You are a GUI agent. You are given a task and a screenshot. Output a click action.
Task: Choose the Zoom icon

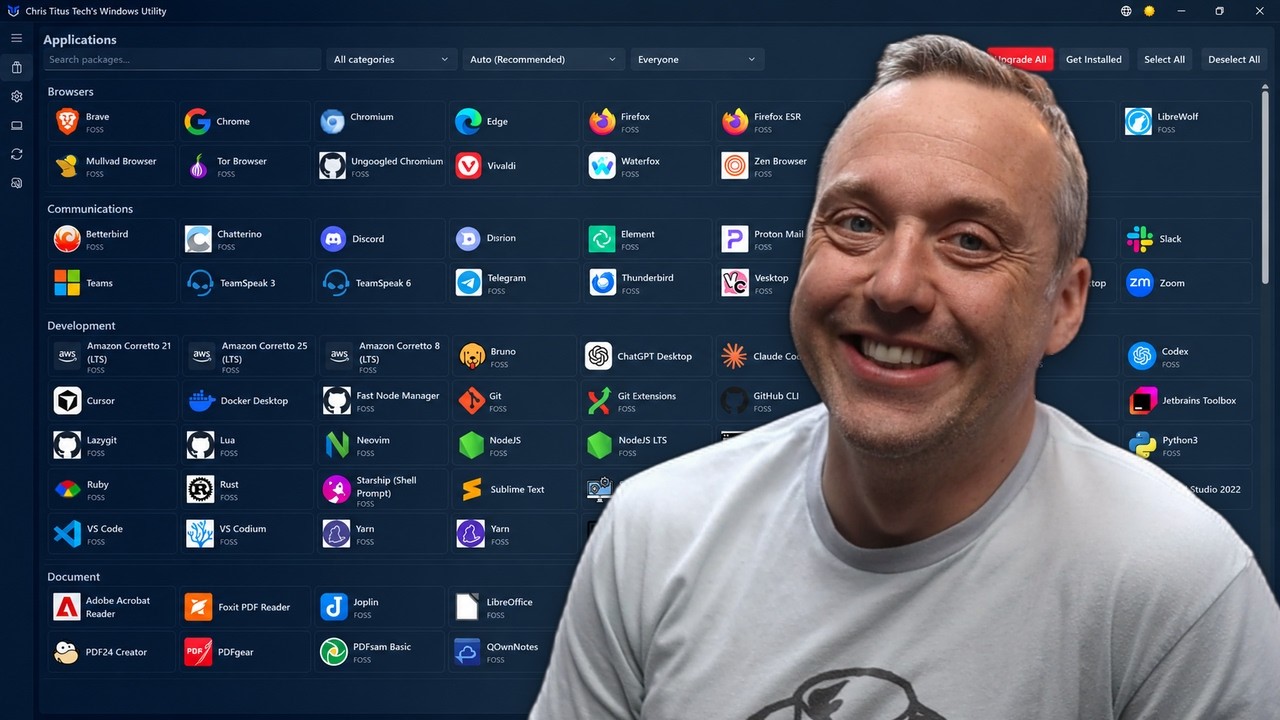tap(1140, 283)
